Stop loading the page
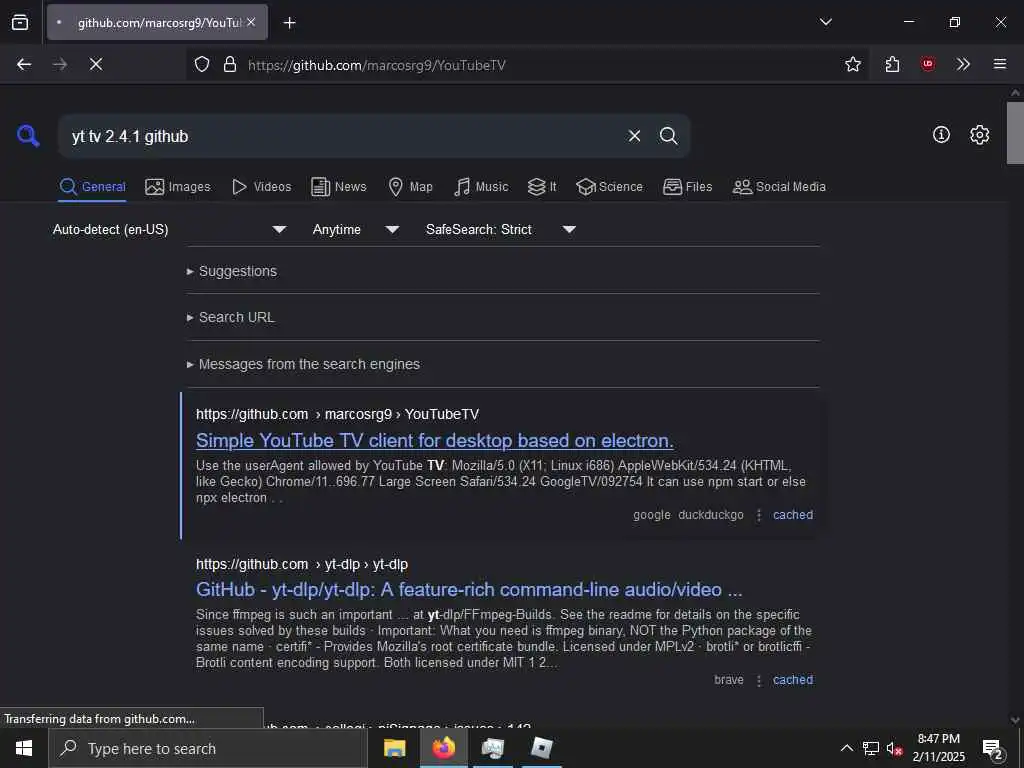 95,64
